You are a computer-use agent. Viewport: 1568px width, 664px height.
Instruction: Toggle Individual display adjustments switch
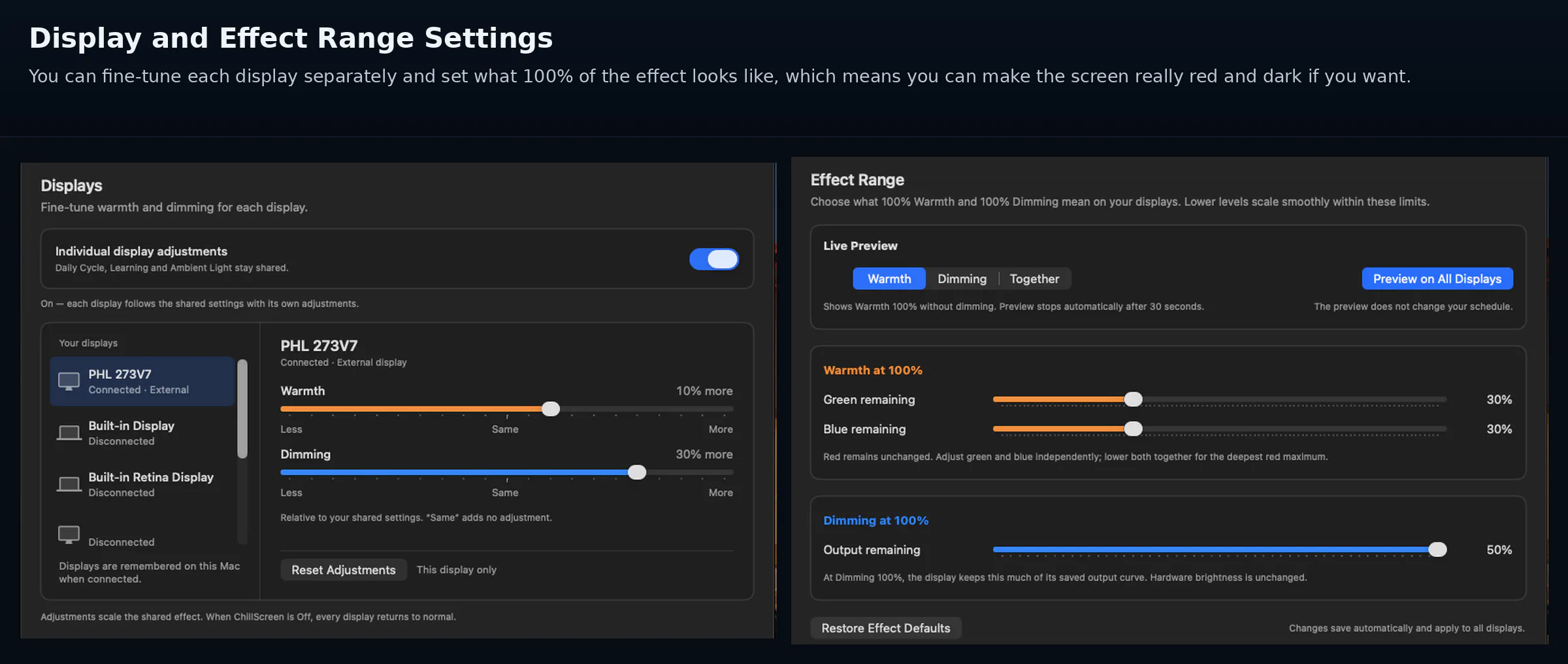click(x=714, y=259)
